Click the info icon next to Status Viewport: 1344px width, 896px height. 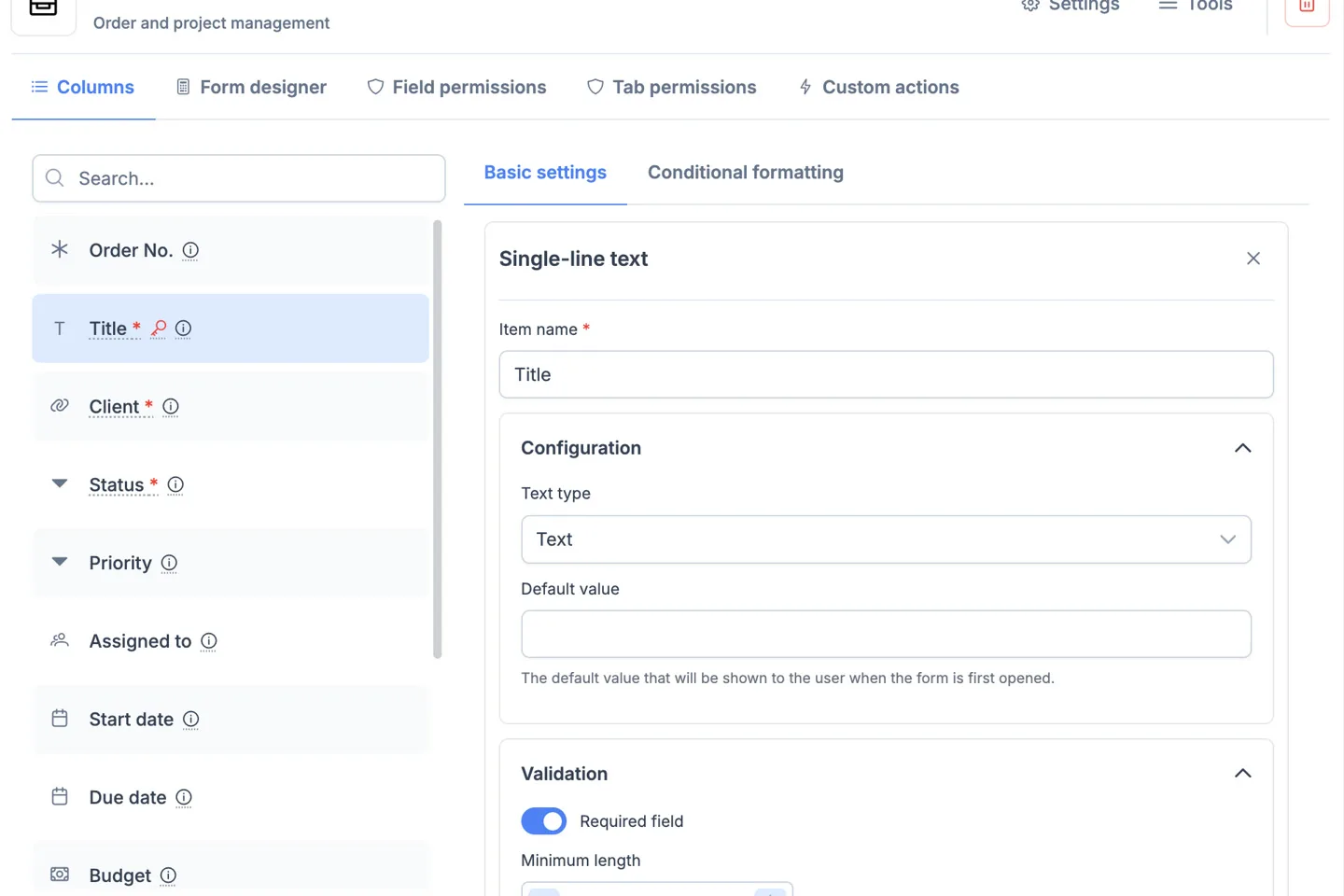pos(175,484)
